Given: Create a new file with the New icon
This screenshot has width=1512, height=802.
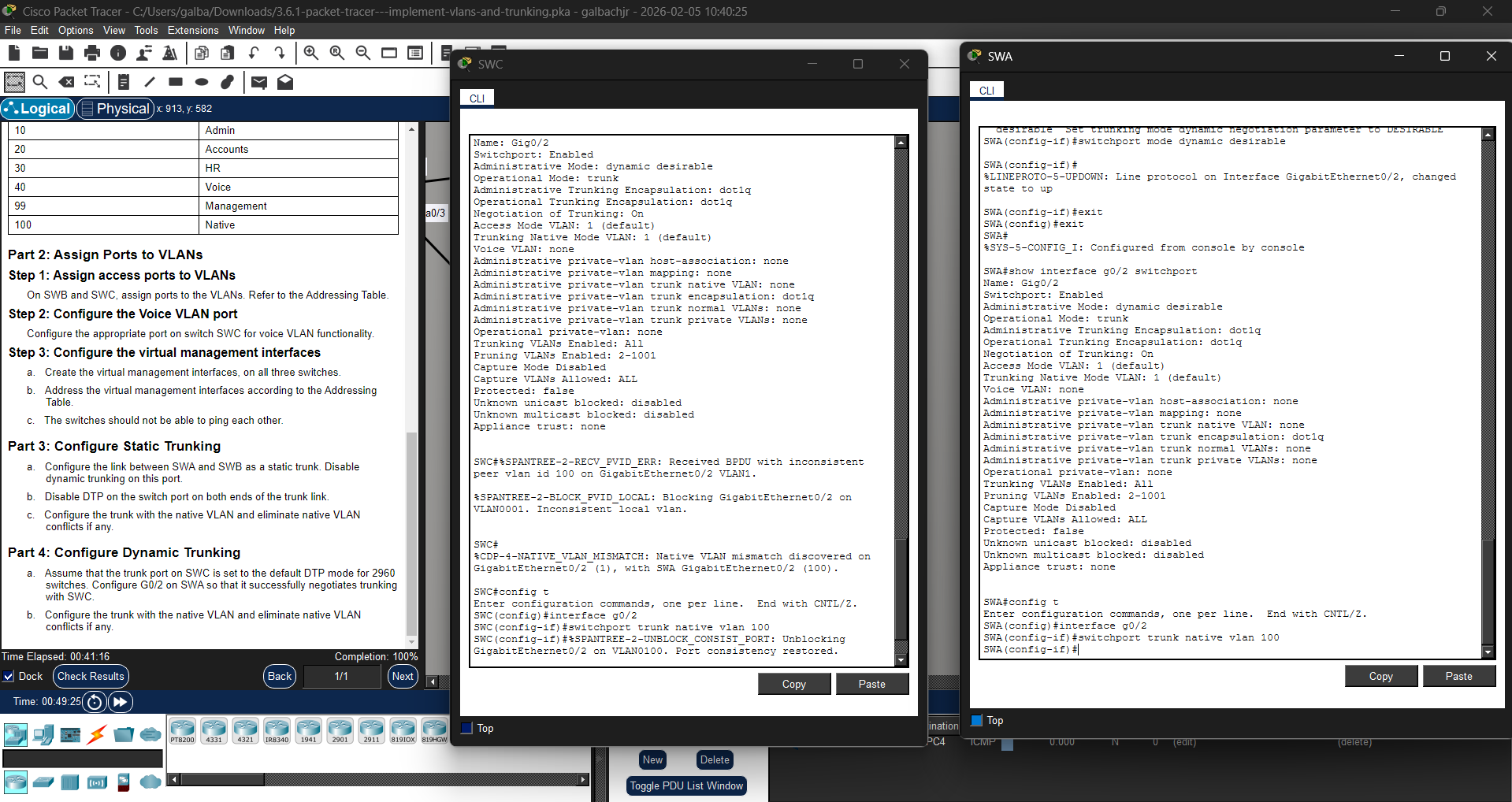Looking at the screenshot, I should click(x=13, y=53).
